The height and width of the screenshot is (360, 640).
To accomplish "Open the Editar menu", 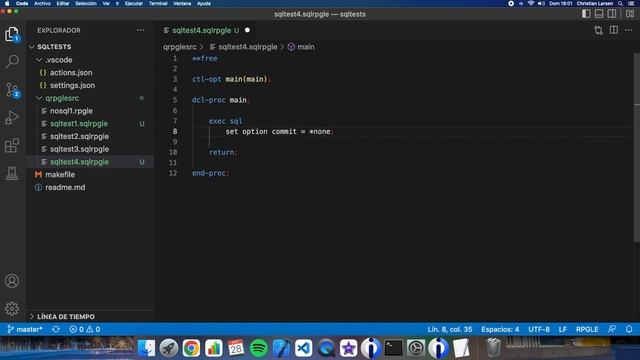I will coord(62,3).
